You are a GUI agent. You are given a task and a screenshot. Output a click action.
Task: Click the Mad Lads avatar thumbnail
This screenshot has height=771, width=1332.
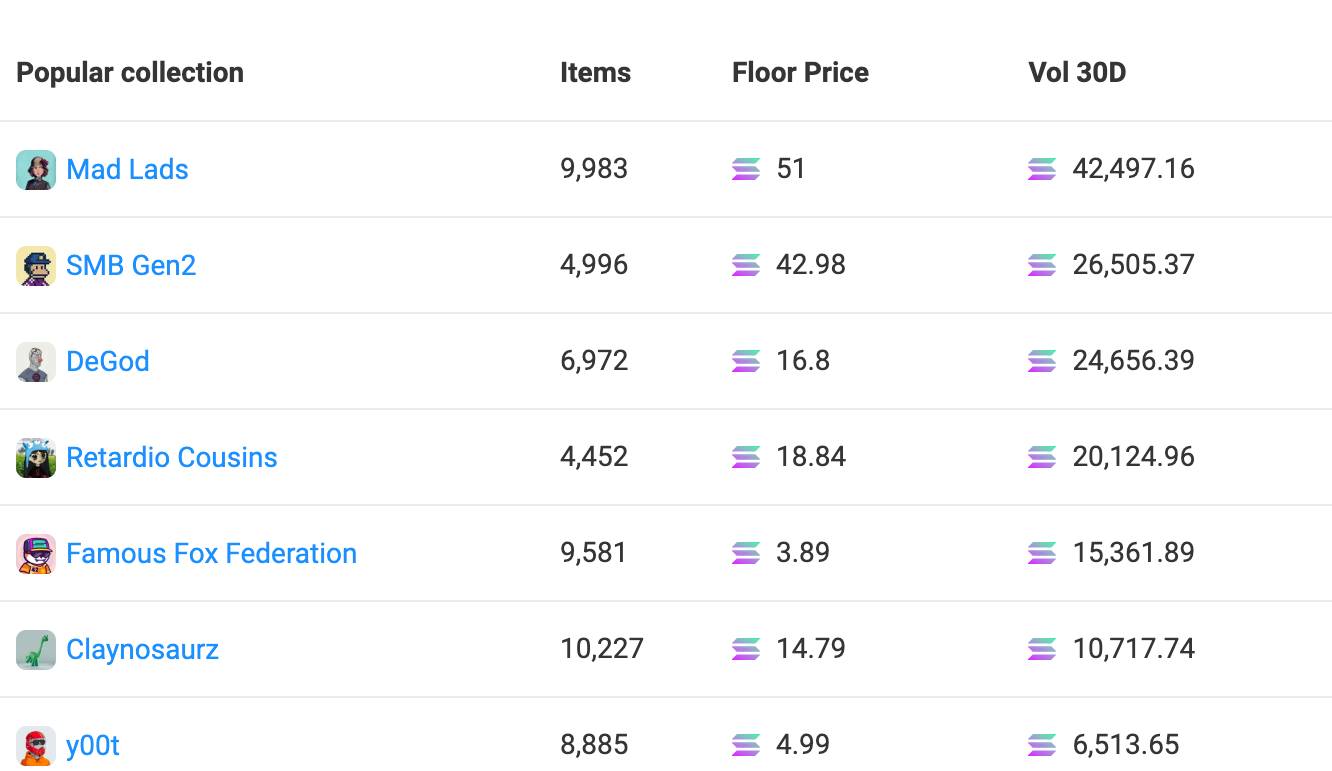pos(36,170)
